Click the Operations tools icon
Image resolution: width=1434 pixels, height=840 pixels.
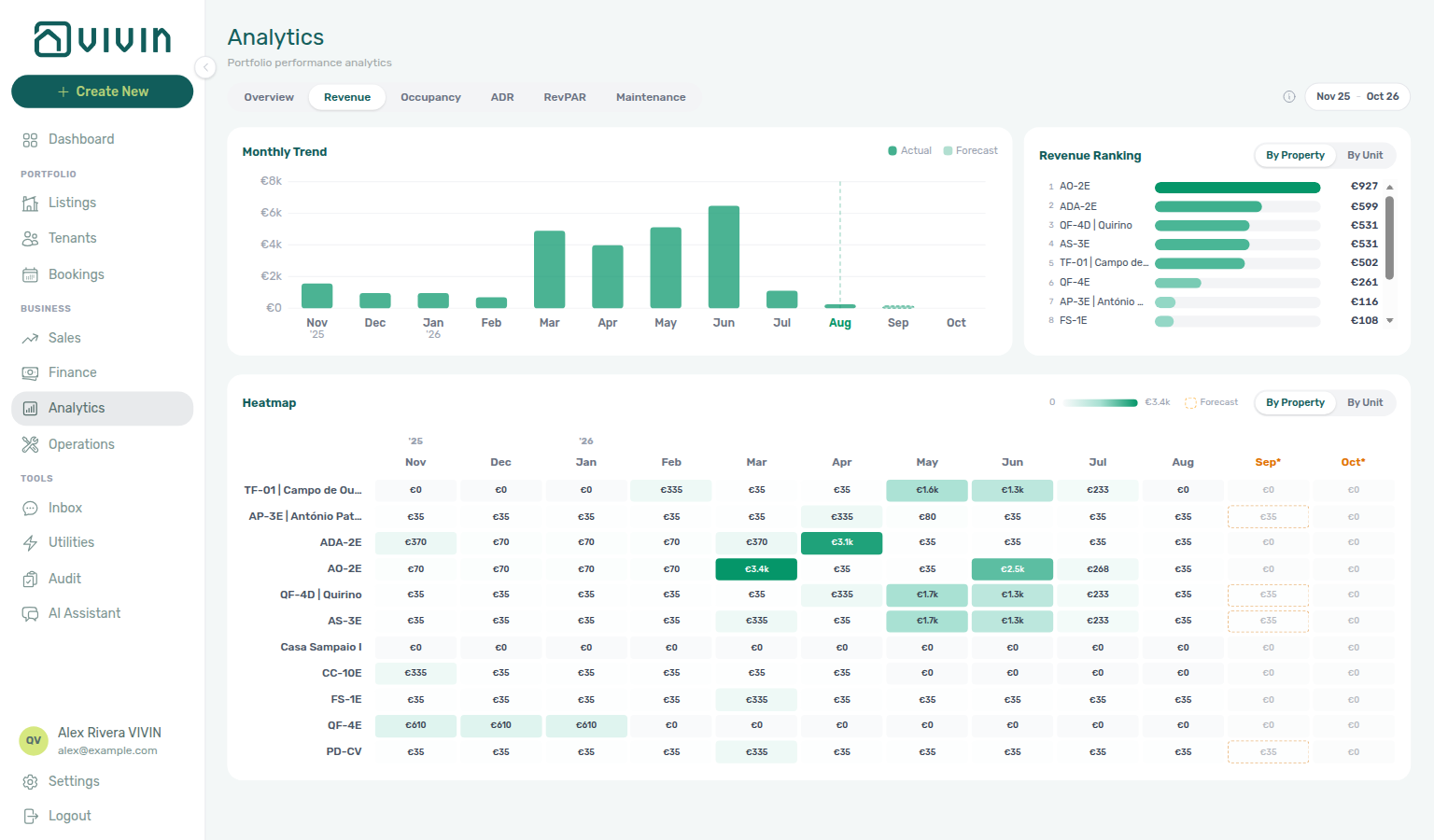coord(30,445)
